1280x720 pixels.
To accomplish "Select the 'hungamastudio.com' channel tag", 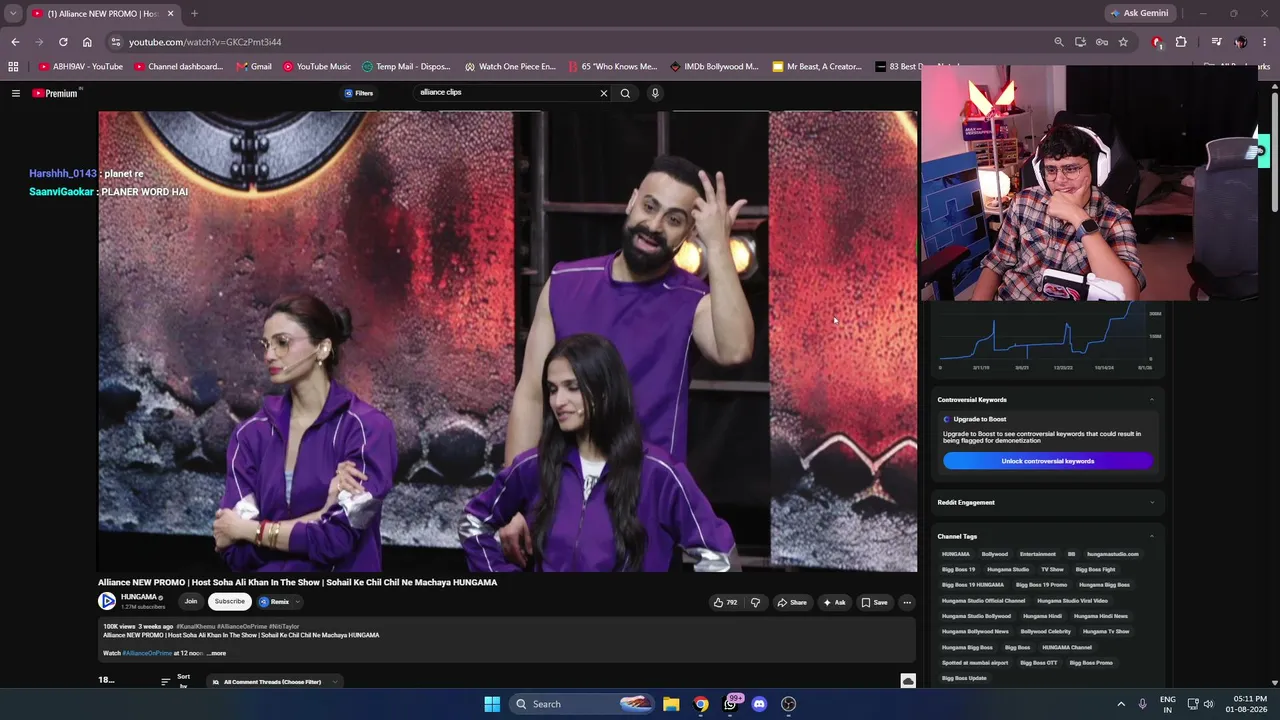I will pos(1112,554).
